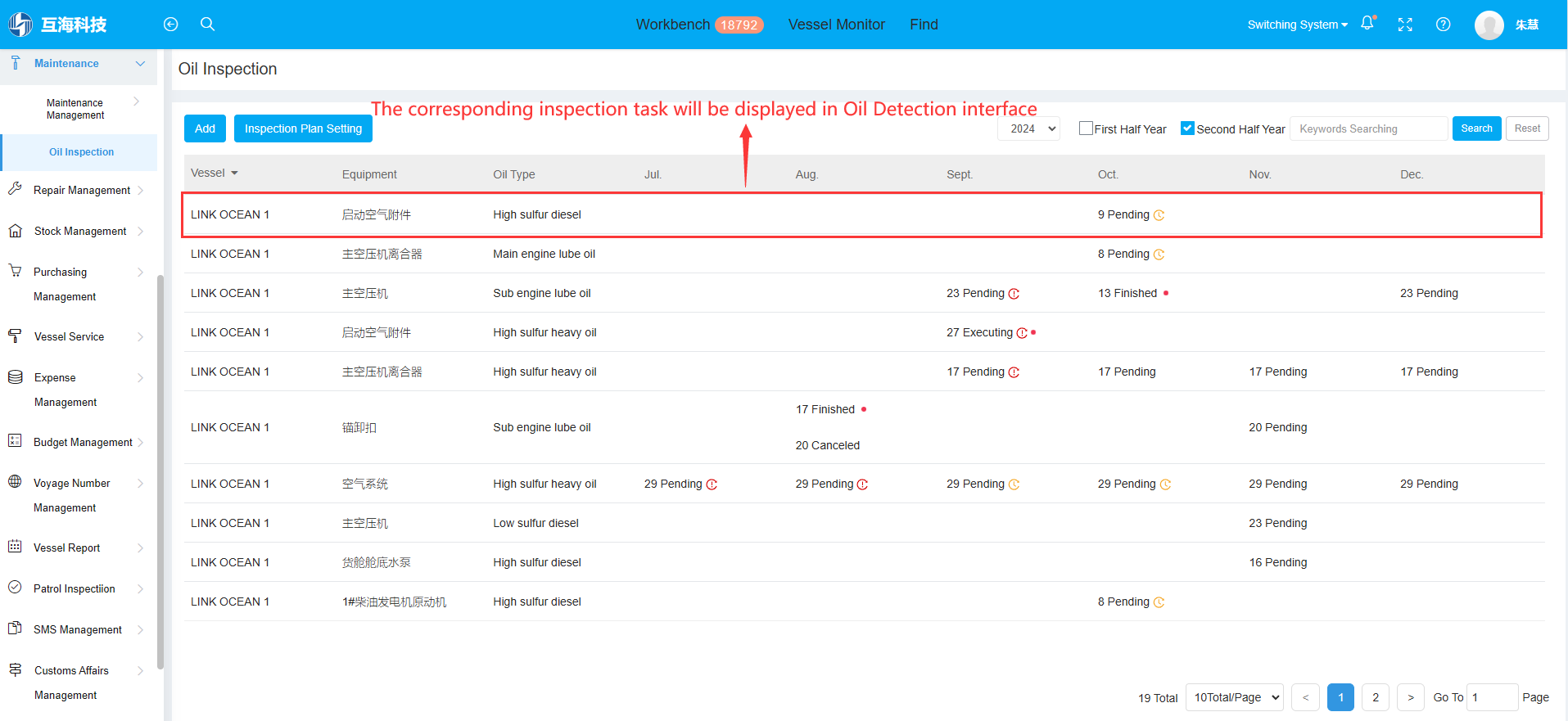The image size is (1568, 721).
Task: Click the sidebar vertical scrollbar
Action: (x=160, y=471)
